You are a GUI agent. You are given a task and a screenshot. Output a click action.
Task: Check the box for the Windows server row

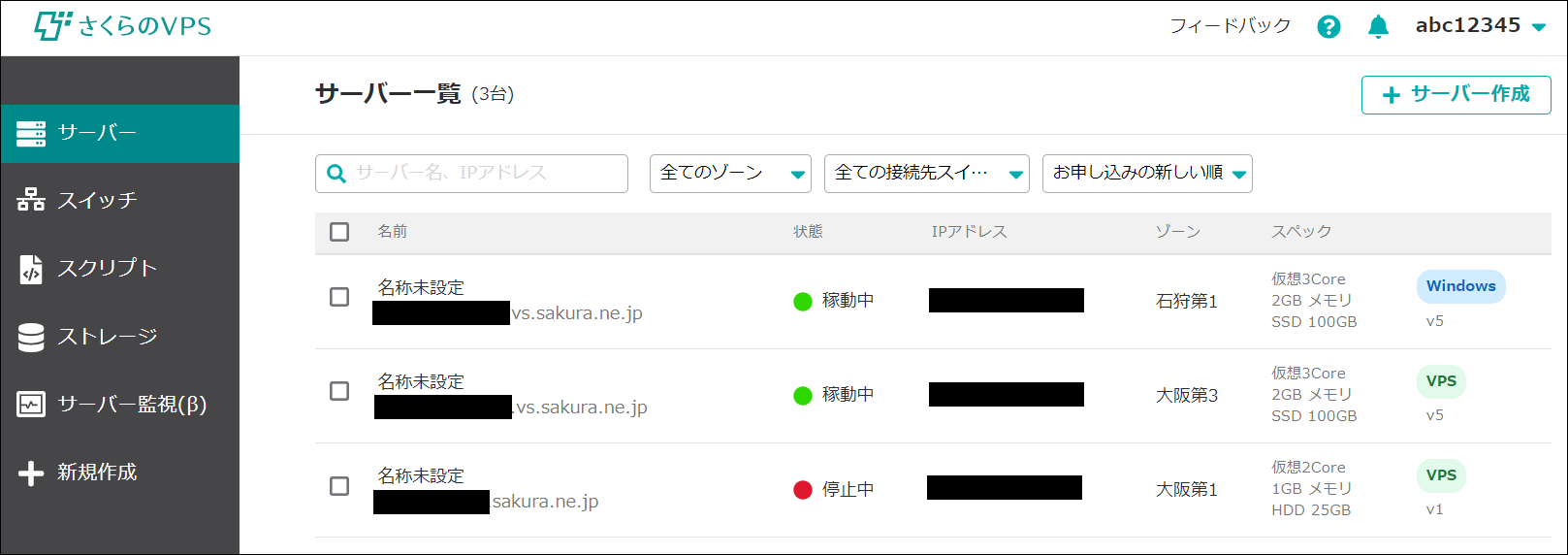click(x=339, y=297)
